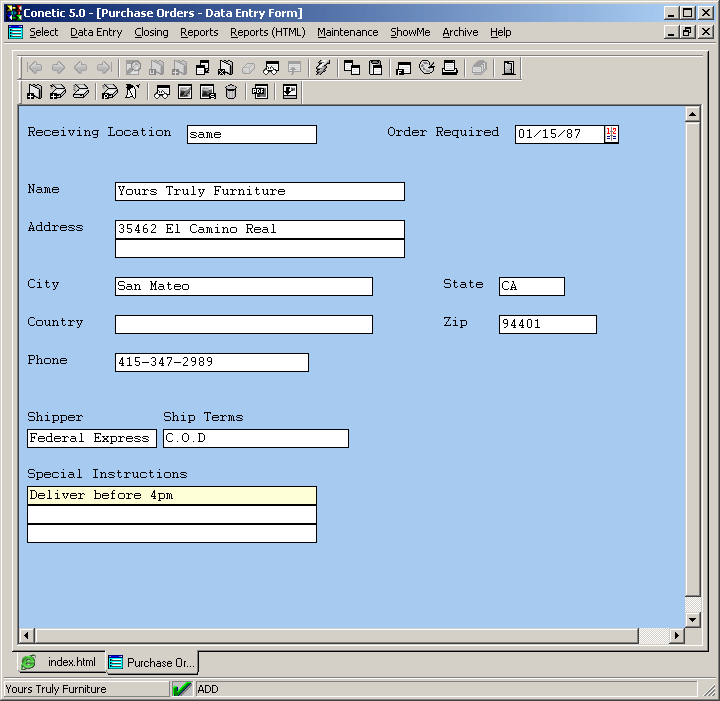Open the ShowMe menu
The image size is (720, 701).
(x=410, y=32)
